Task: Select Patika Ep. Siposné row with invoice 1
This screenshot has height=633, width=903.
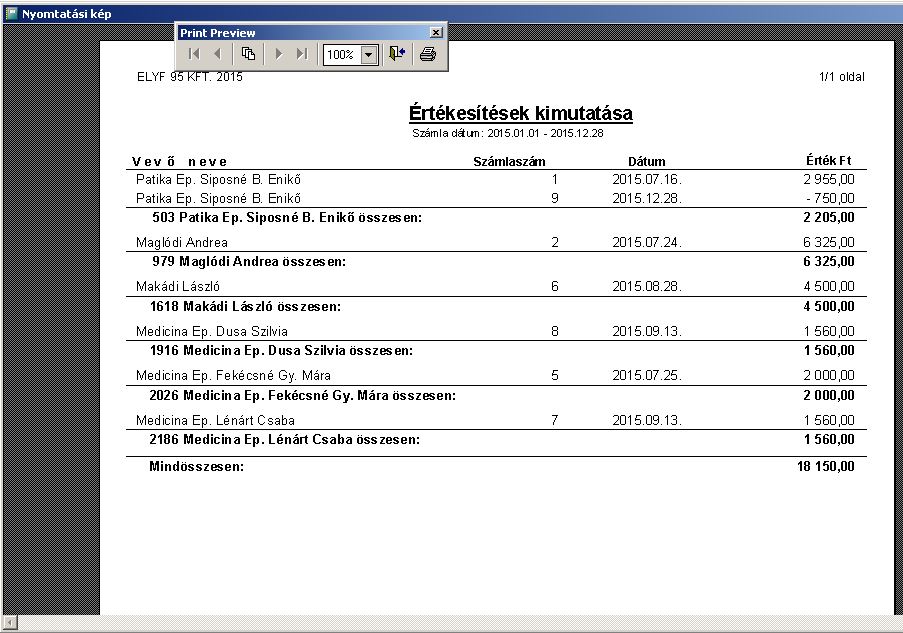Action: (x=496, y=179)
